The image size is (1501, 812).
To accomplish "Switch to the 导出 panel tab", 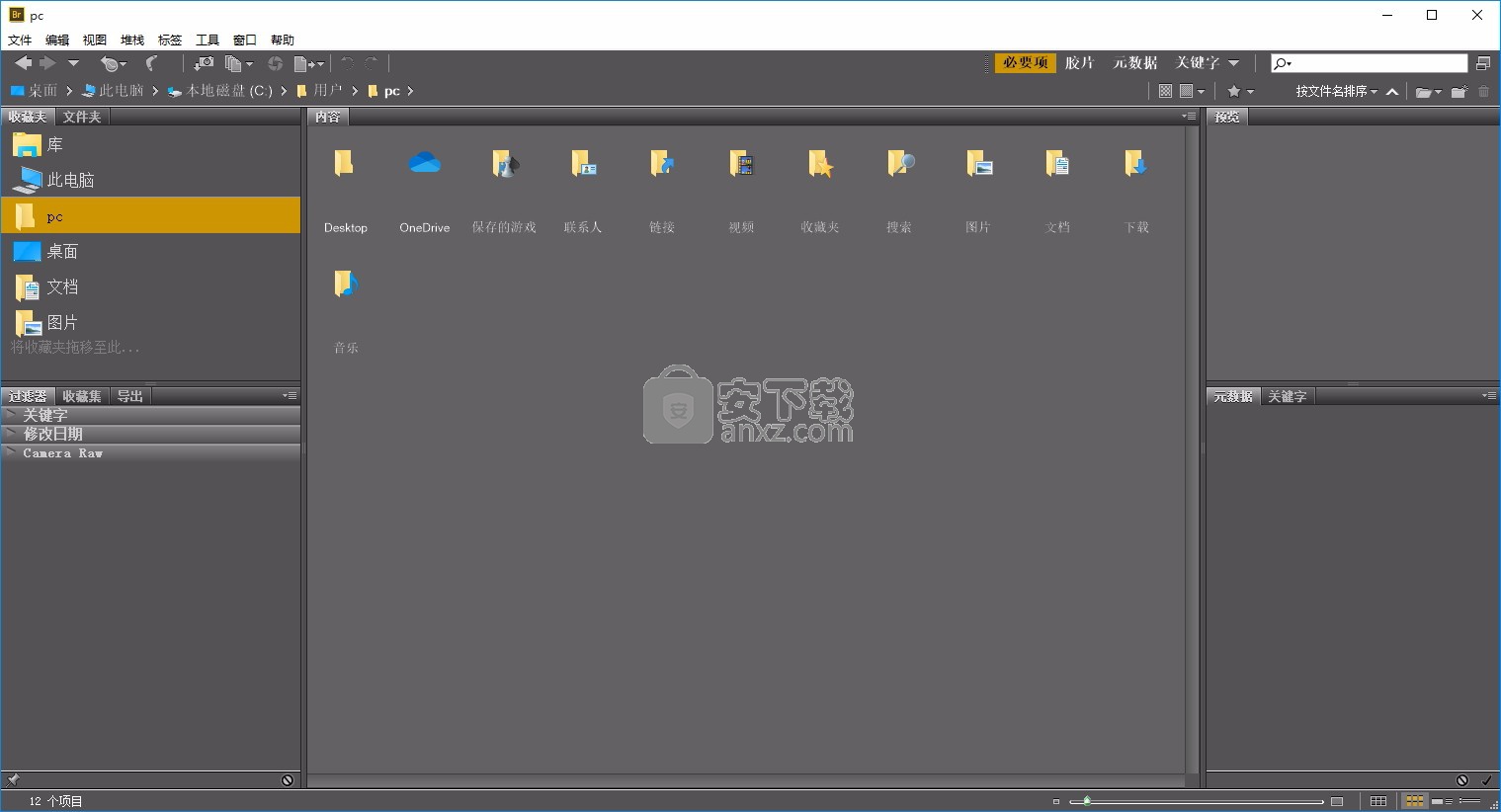I will 130,396.
